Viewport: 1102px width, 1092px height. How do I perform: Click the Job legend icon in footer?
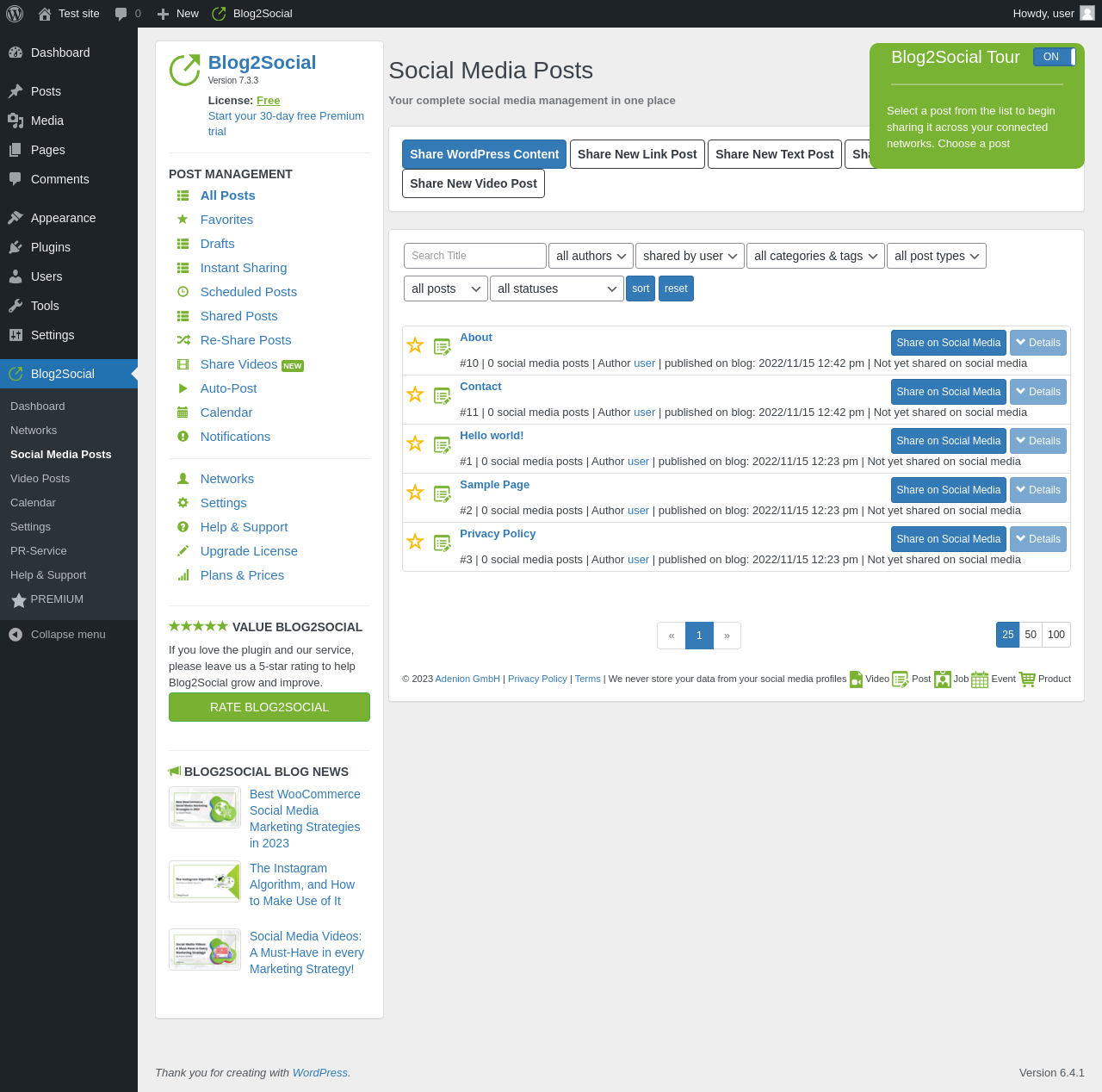943,679
